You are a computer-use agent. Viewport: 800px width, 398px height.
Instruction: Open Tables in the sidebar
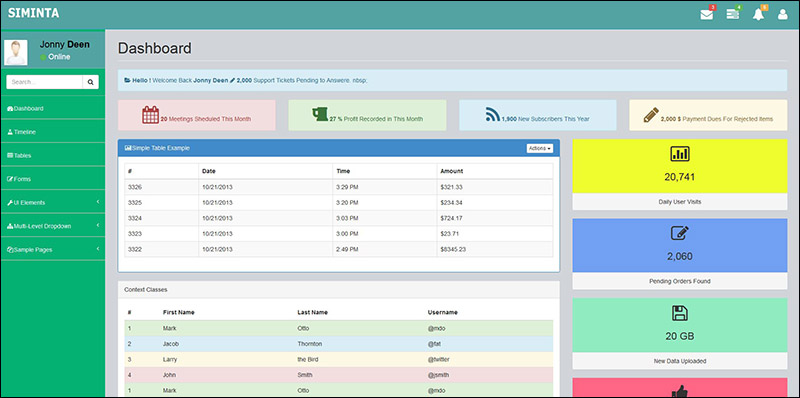[x=53, y=155]
